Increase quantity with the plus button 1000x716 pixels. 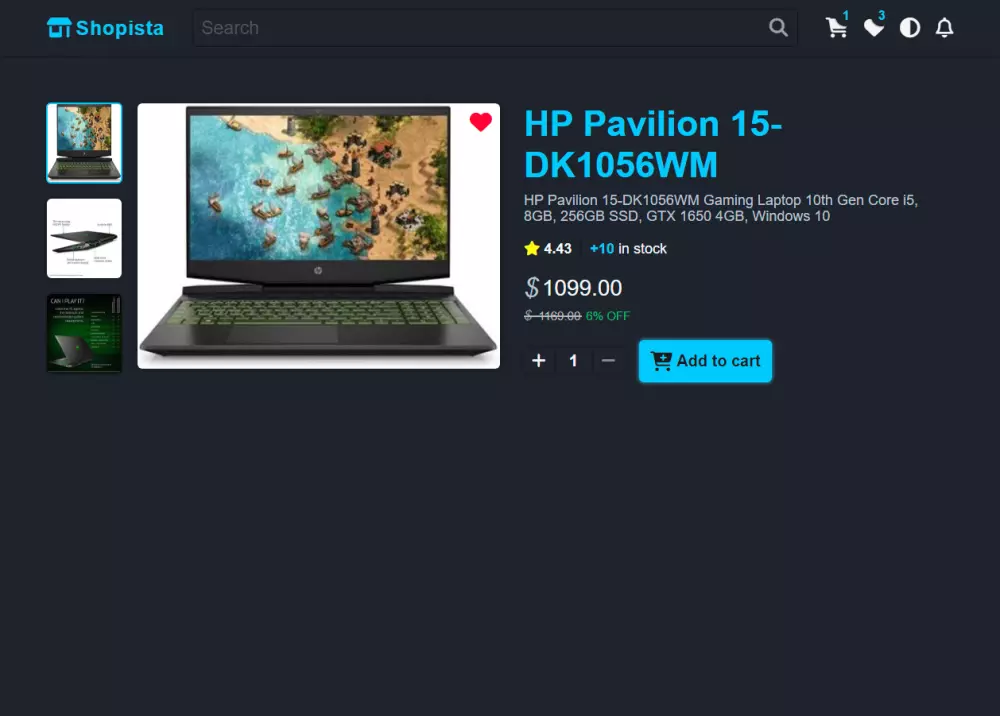click(538, 361)
